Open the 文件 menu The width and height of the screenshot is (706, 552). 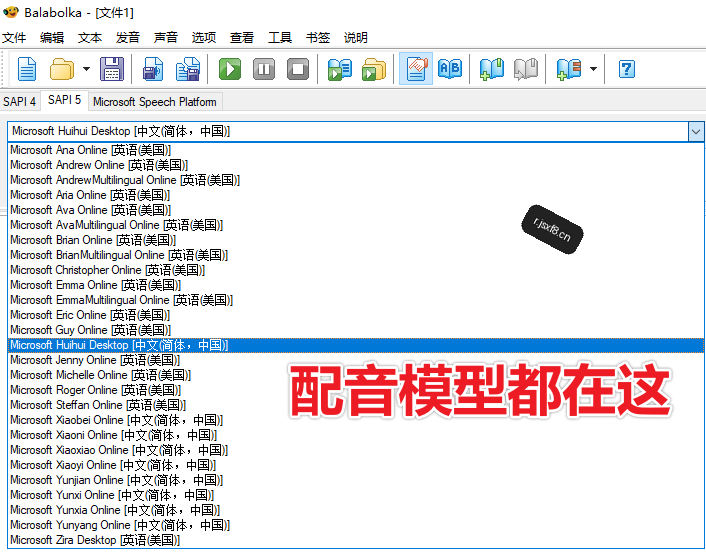pos(14,37)
